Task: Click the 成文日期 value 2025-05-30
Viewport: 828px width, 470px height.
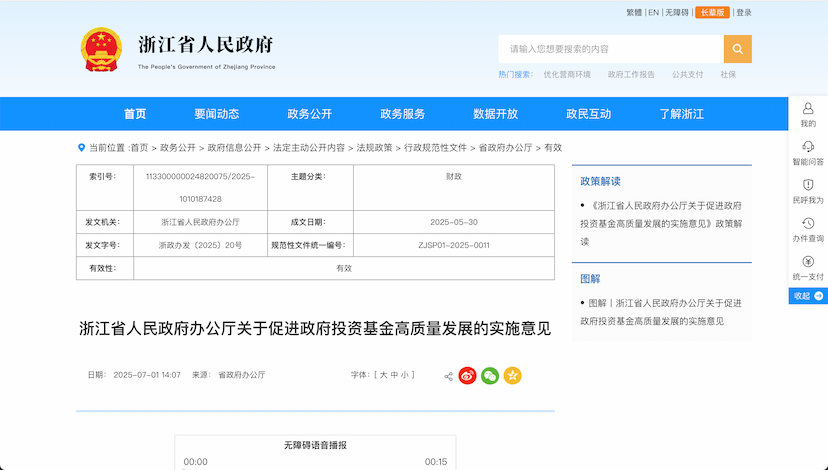Action: coord(454,222)
